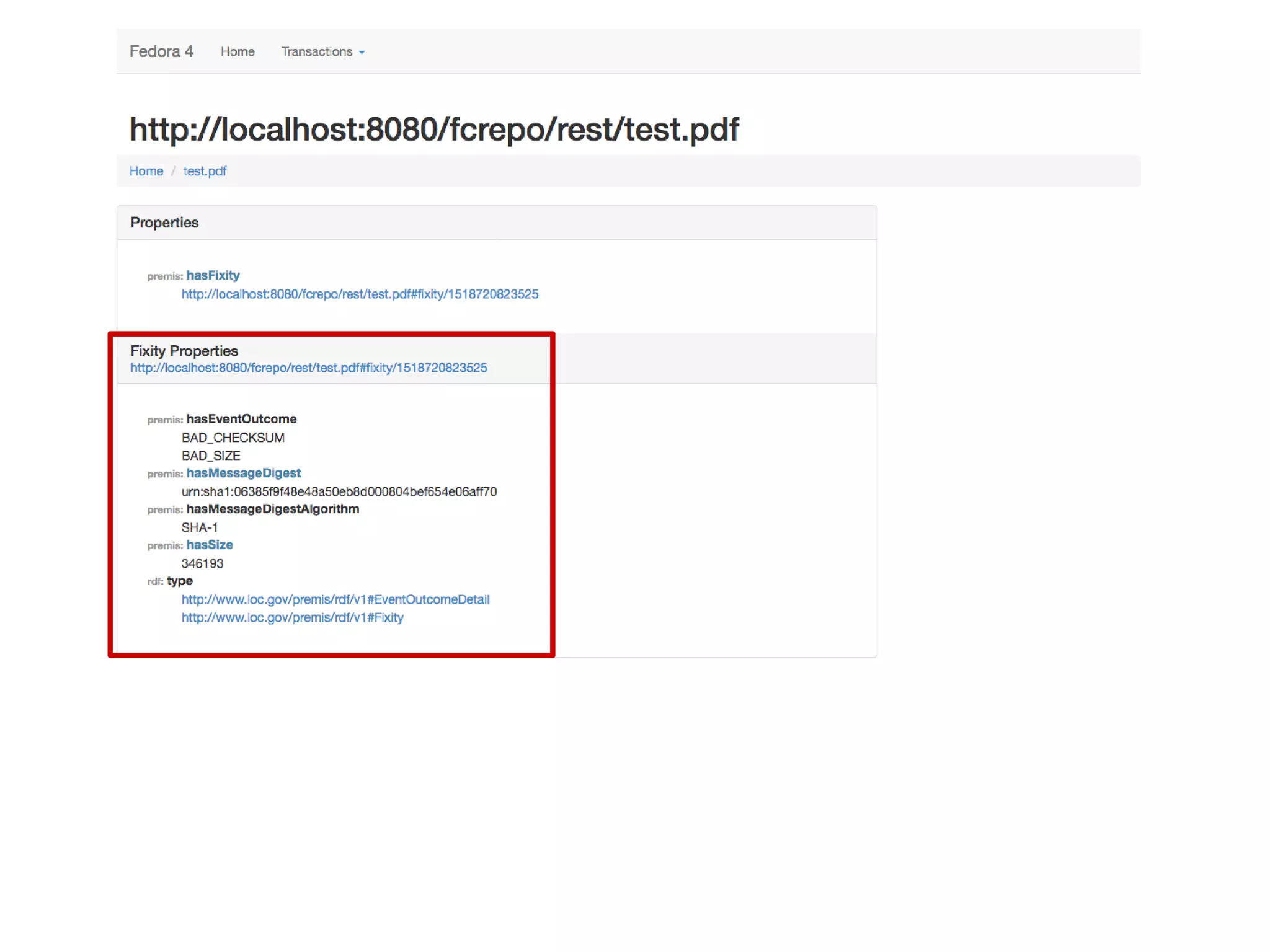This screenshot has width=1270, height=952.
Task: Click the hasSize property link
Action: [x=210, y=545]
